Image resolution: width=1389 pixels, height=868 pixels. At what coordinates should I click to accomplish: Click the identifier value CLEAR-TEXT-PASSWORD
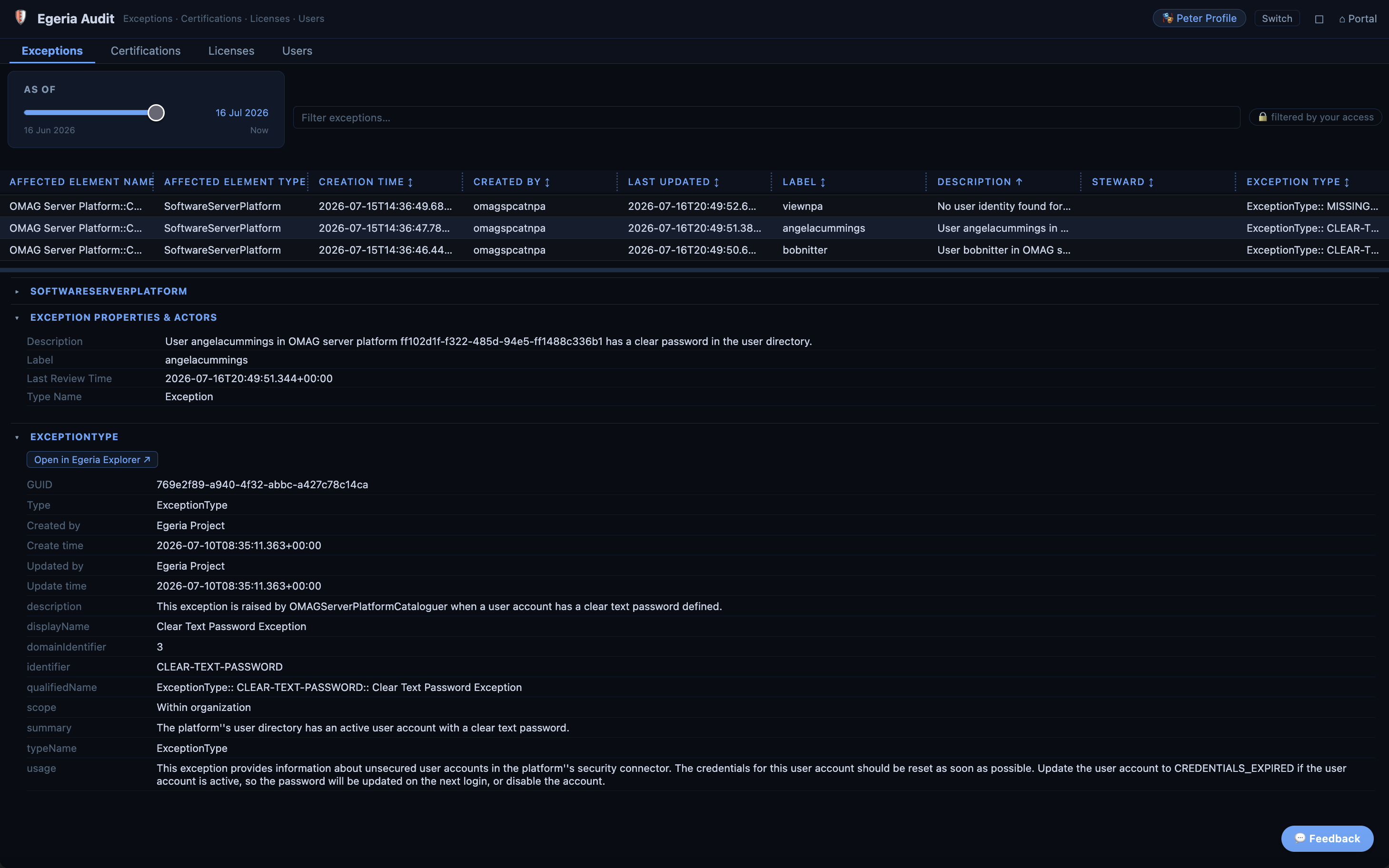click(x=219, y=667)
